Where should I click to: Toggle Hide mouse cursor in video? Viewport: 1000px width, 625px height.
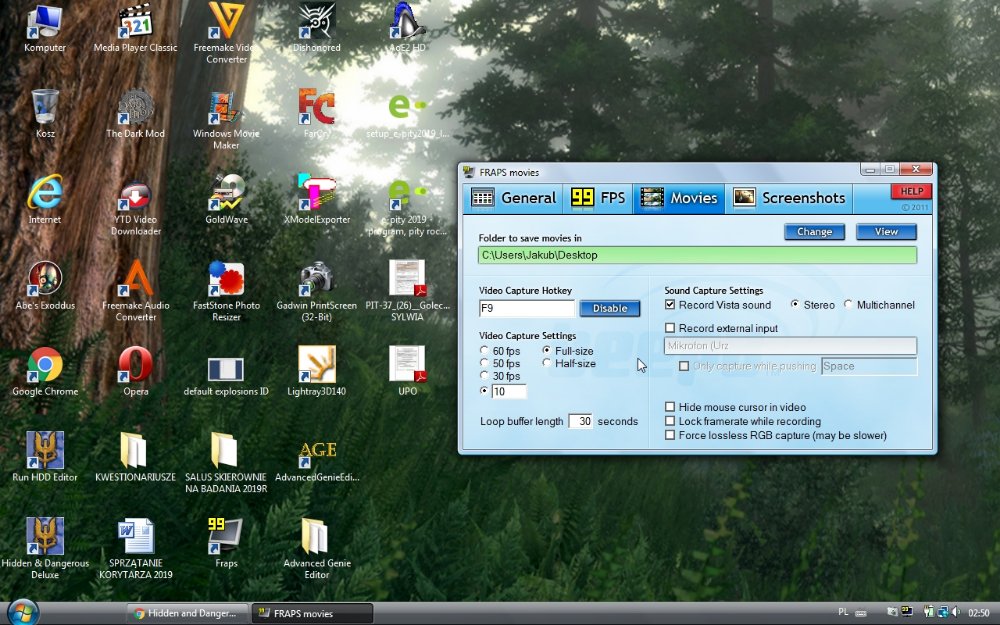pyautogui.click(x=671, y=407)
